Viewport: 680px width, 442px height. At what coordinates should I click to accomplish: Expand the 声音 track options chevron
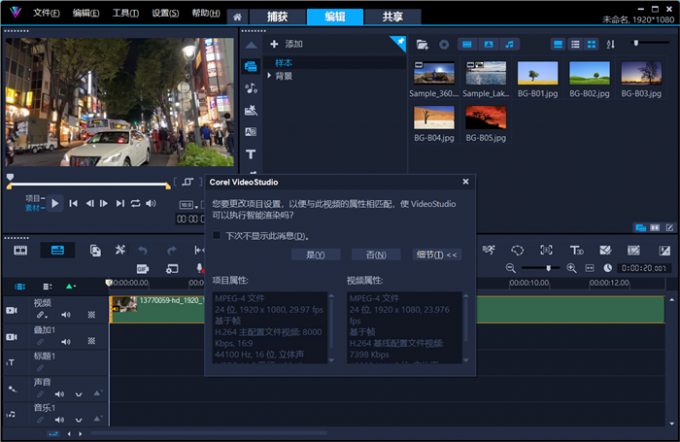(78, 394)
